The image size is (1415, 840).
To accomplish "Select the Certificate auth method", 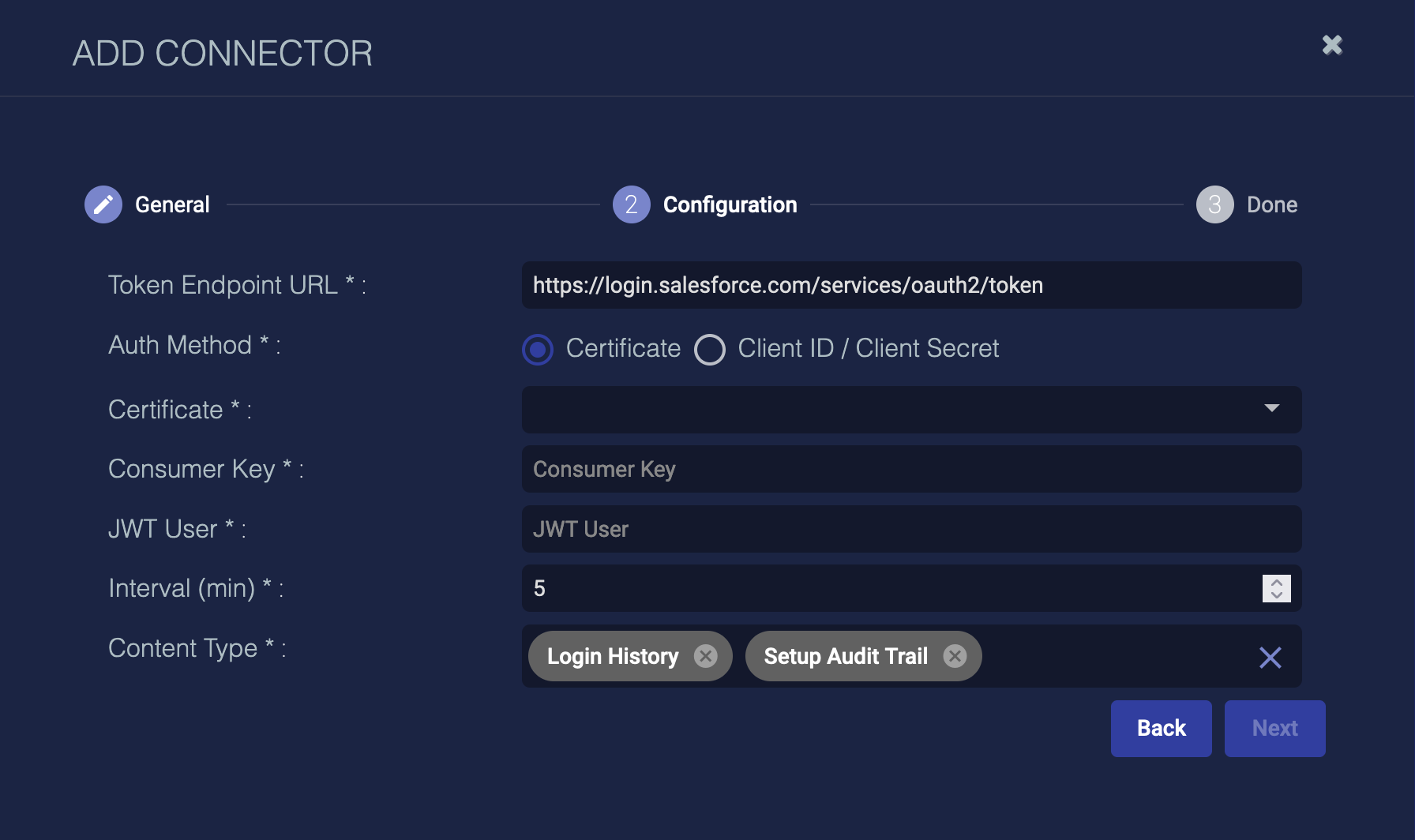I will tap(539, 349).
